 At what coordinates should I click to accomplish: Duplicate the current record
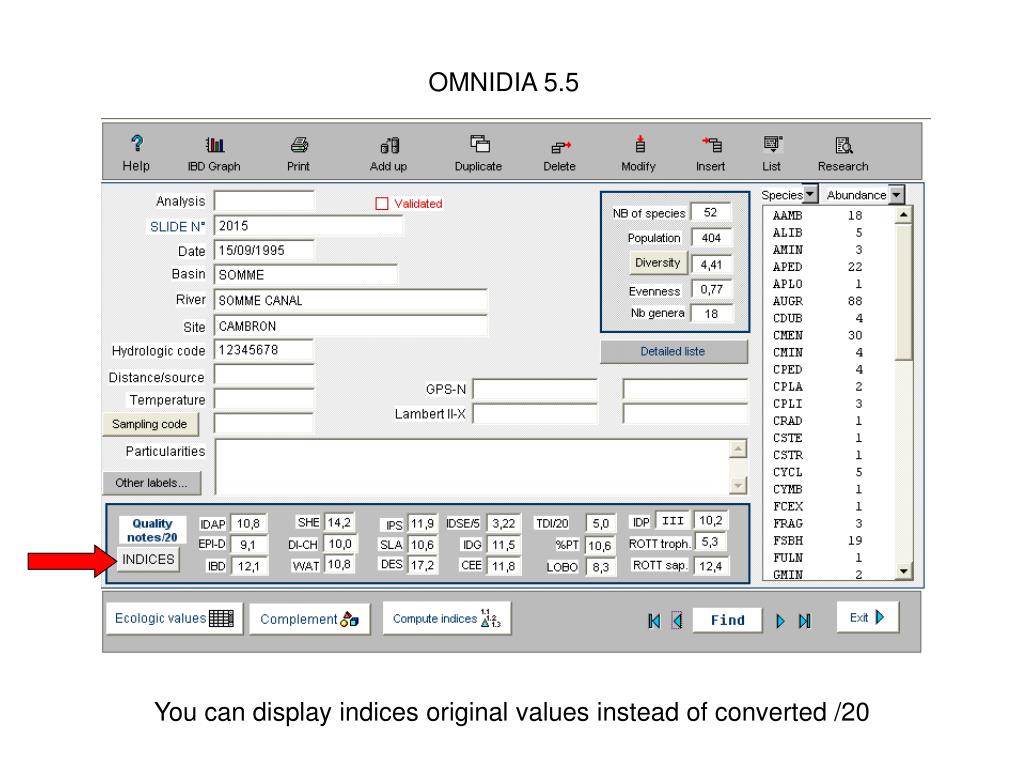point(479,153)
